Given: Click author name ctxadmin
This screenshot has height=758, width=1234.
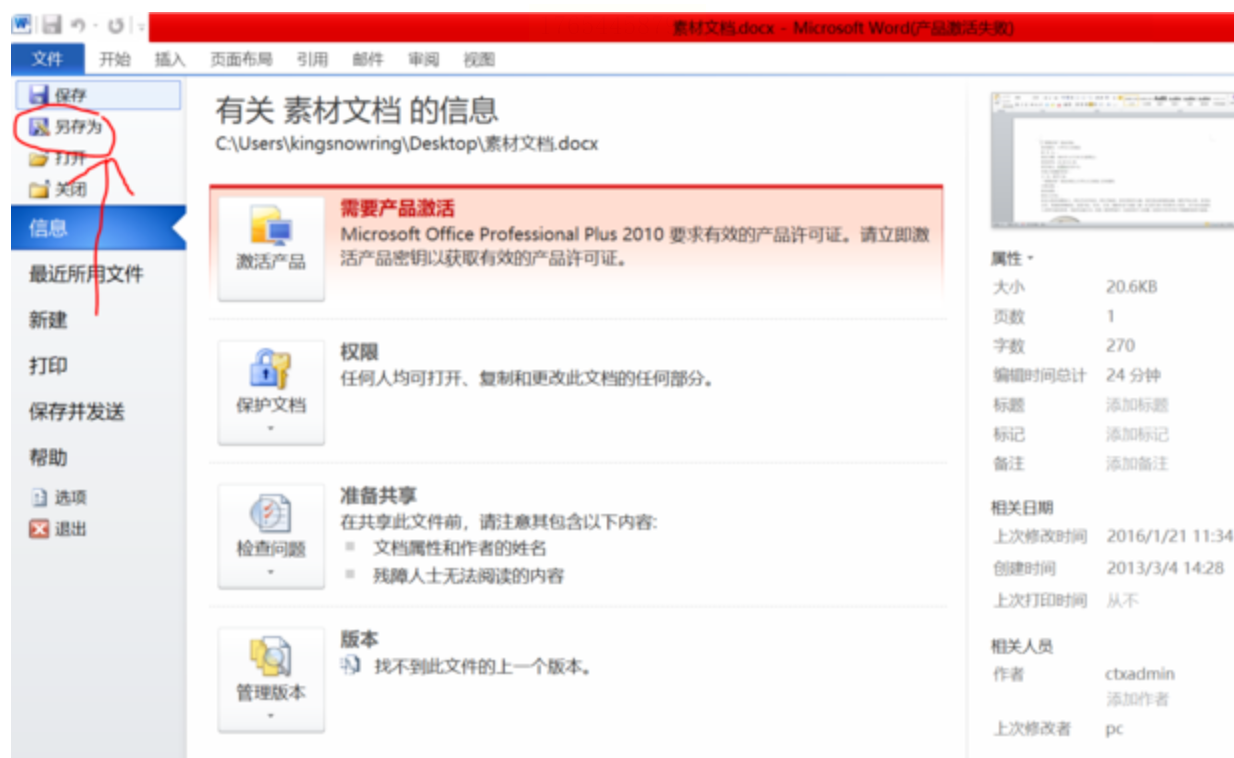Looking at the screenshot, I should pos(1140,674).
